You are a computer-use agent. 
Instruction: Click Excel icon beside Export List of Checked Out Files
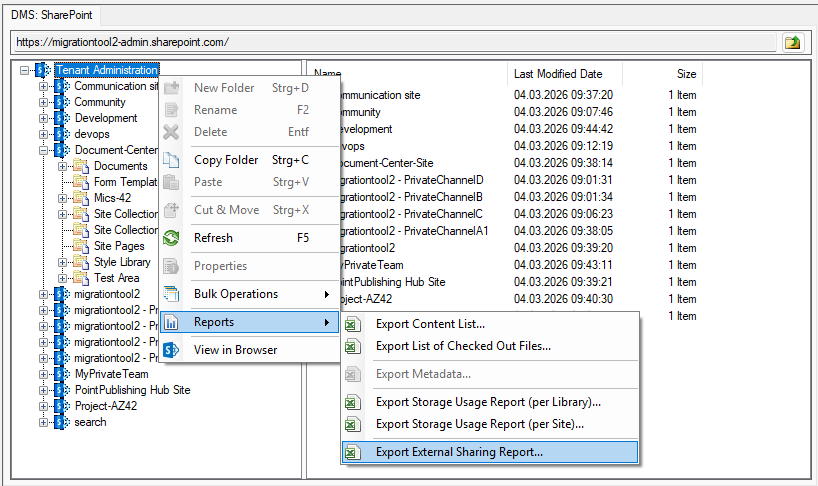[353, 346]
